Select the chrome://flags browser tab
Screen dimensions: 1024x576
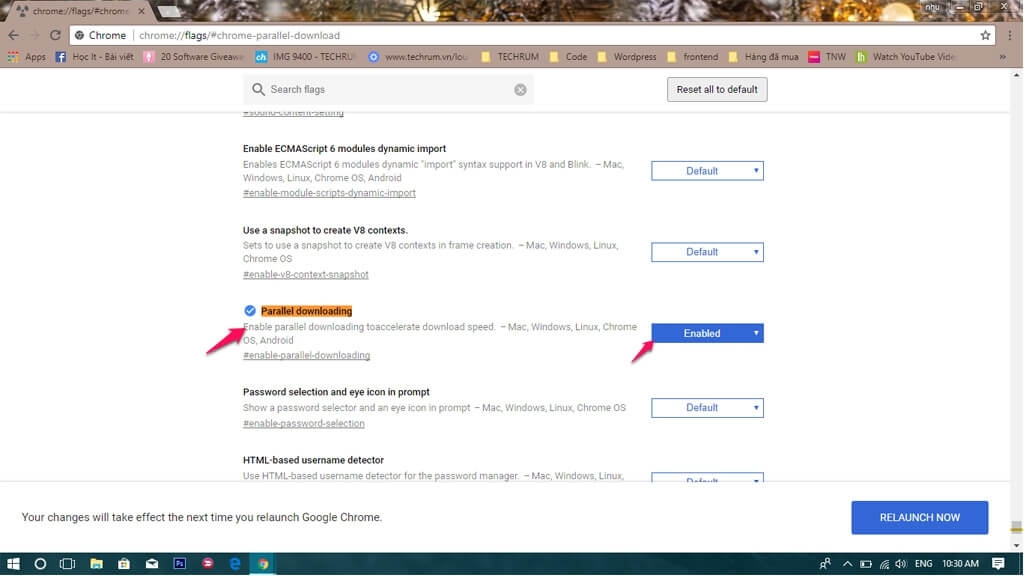(x=78, y=11)
